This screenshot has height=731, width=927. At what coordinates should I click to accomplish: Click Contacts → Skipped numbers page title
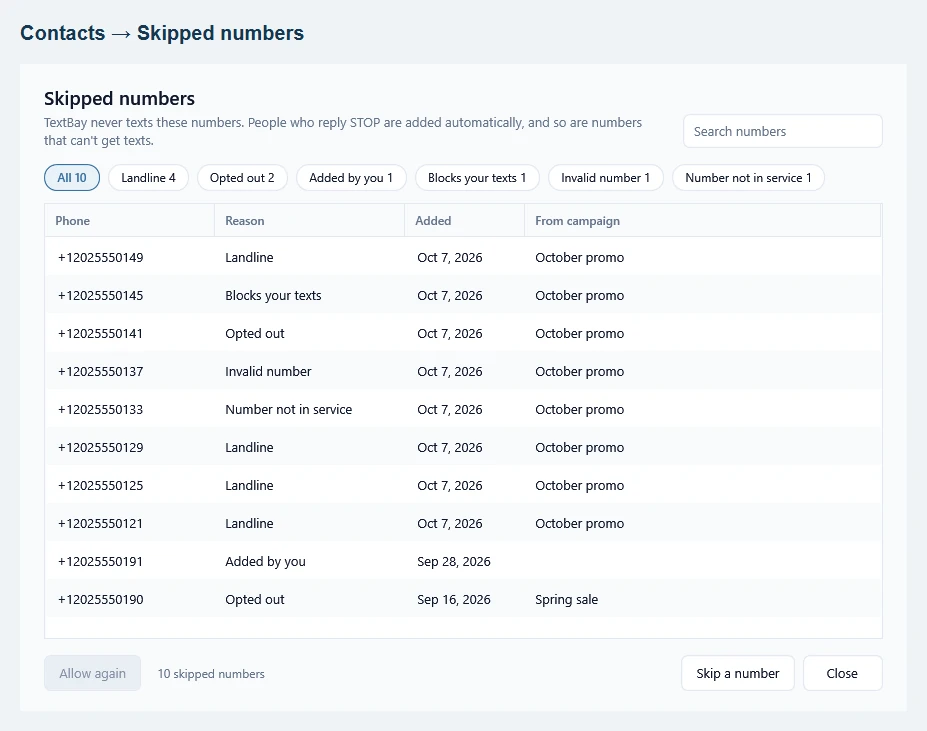click(x=162, y=33)
